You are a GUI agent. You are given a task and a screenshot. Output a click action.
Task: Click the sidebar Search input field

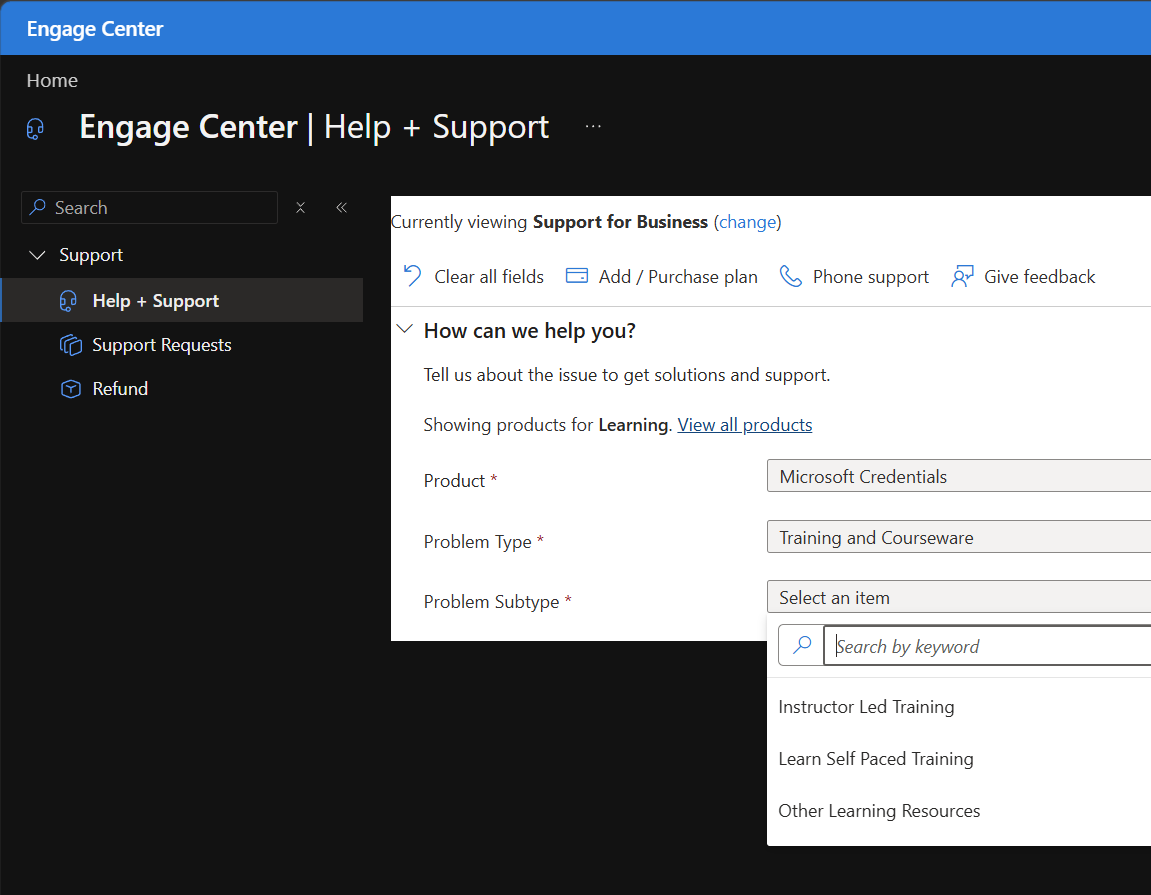pos(150,208)
